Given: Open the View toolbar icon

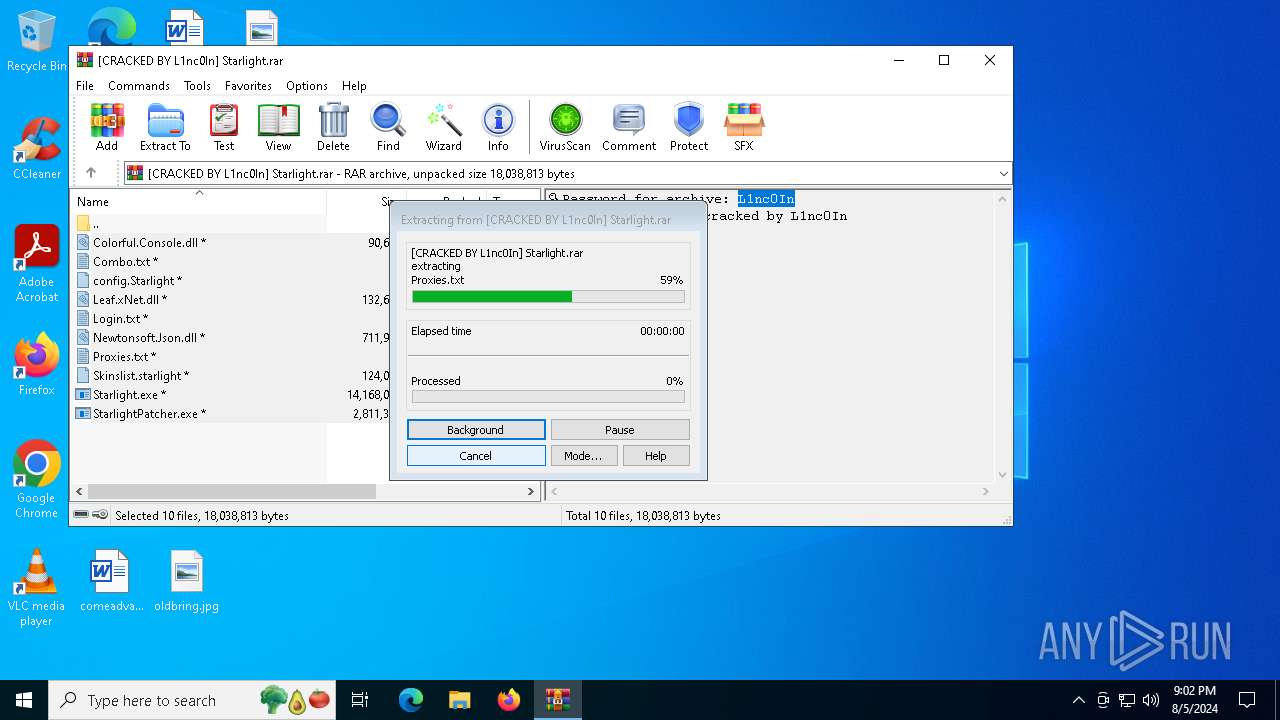Looking at the screenshot, I should pos(278,127).
